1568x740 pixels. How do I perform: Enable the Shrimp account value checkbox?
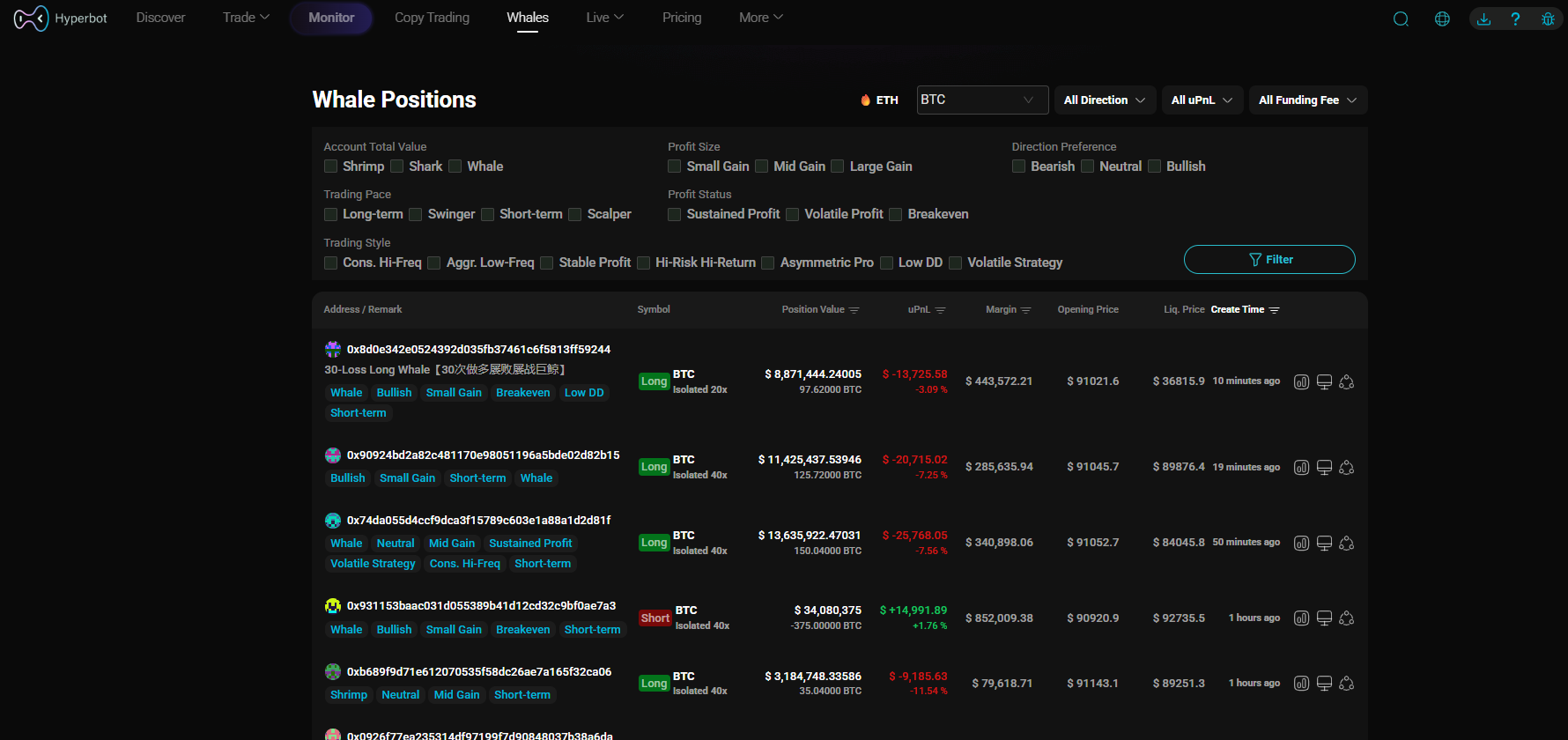[x=331, y=166]
